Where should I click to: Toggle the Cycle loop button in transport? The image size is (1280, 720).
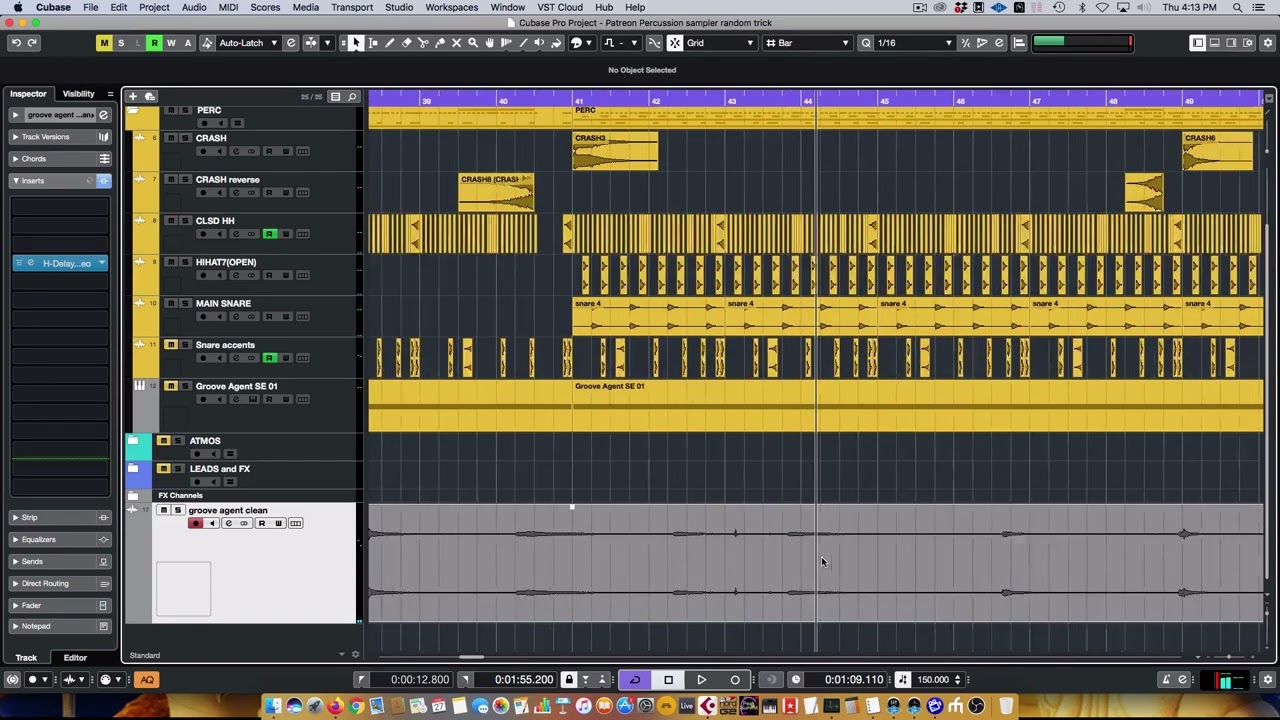point(634,680)
